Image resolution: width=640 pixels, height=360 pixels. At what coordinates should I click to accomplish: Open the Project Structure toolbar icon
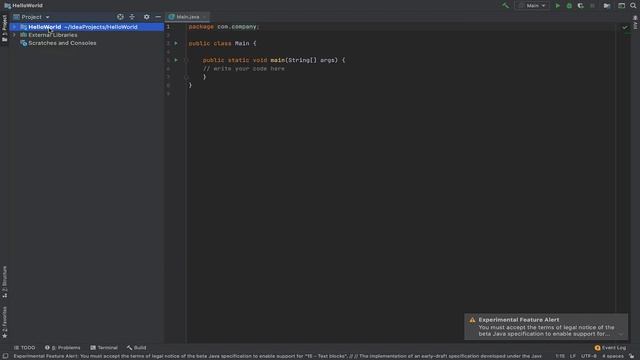[607, 6]
